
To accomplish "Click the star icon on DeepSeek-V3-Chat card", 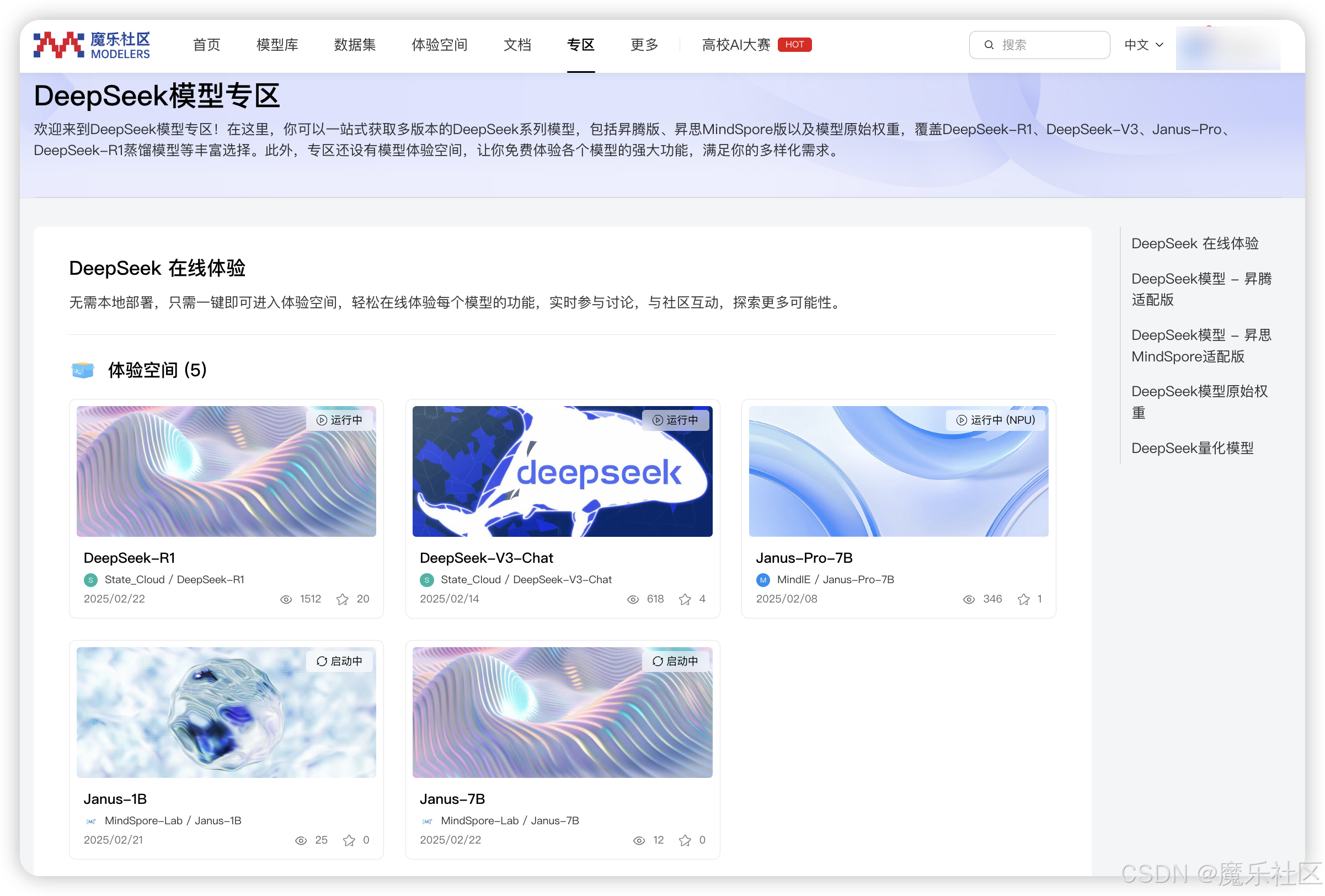I will tap(685, 599).
